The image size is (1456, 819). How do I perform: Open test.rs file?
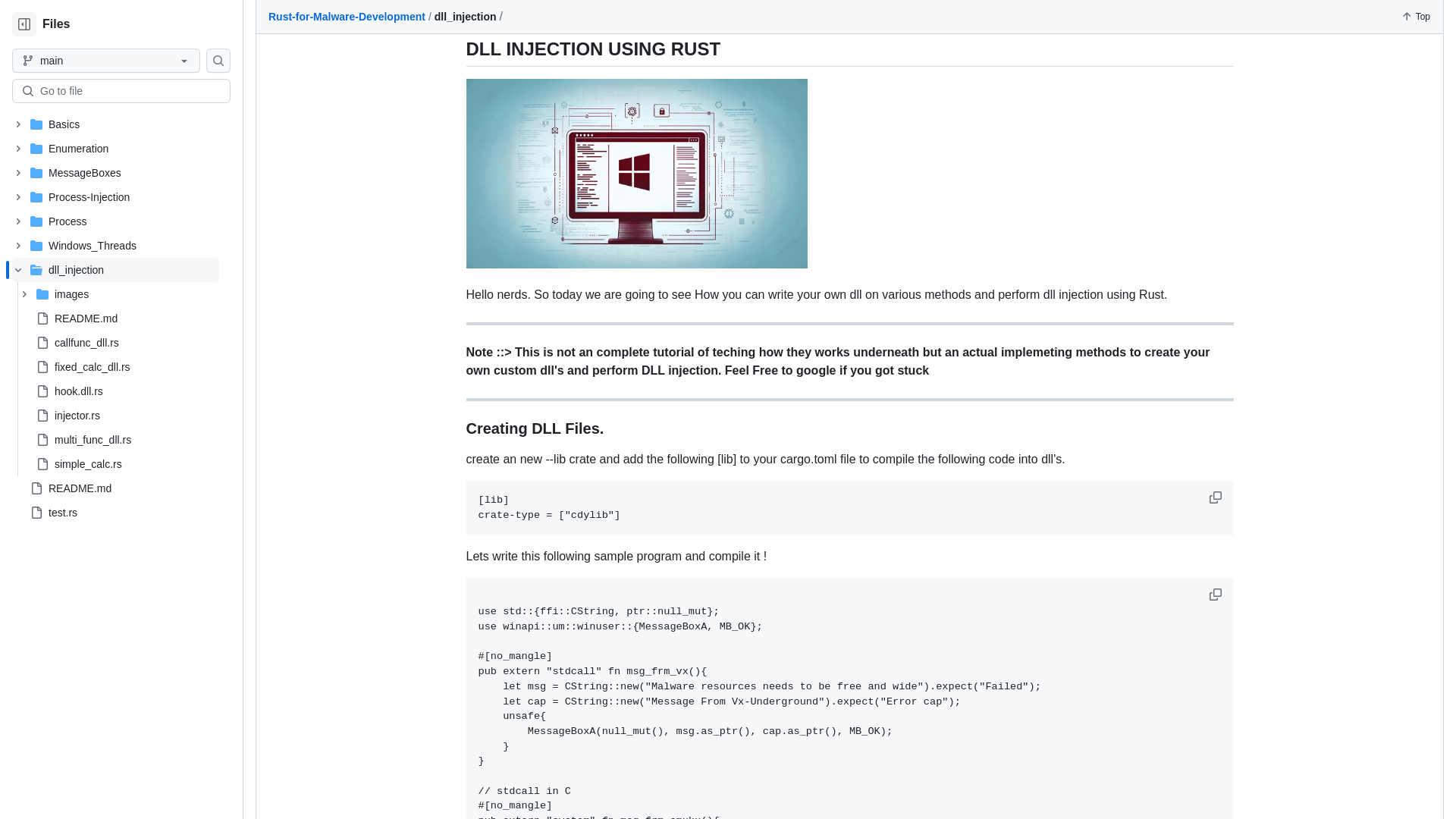click(x=63, y=513)
